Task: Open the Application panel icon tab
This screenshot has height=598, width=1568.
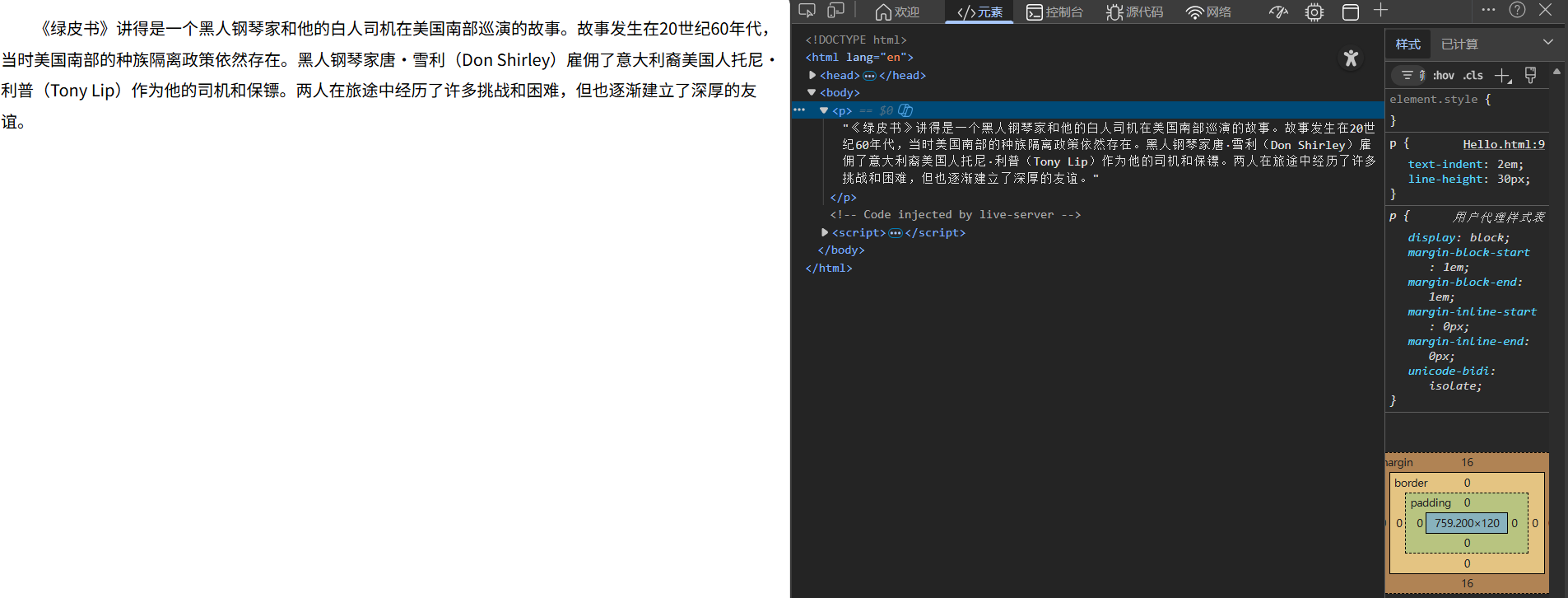Action: coord(1351,12)
